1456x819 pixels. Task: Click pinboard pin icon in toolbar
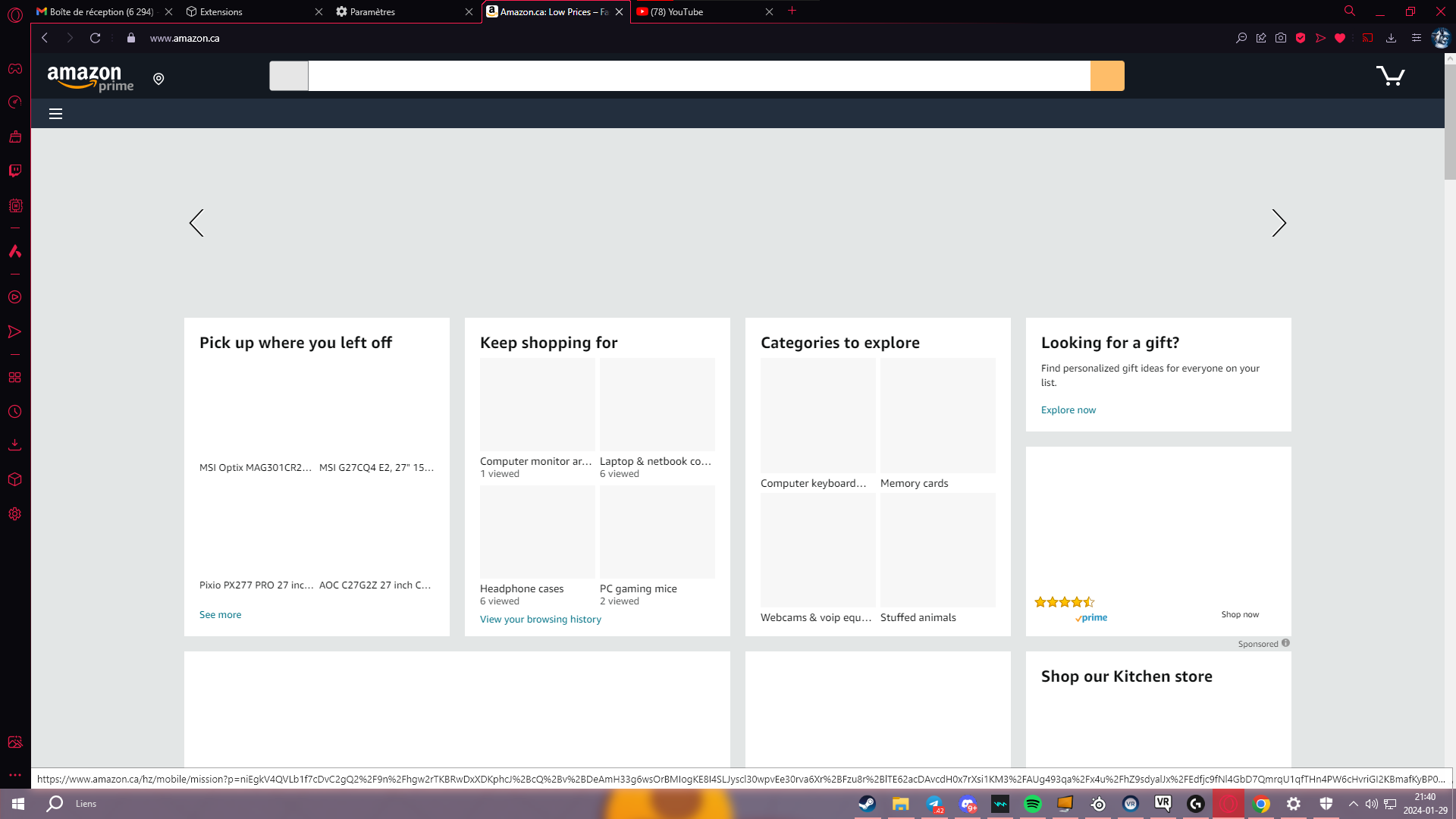point(1261,38)
